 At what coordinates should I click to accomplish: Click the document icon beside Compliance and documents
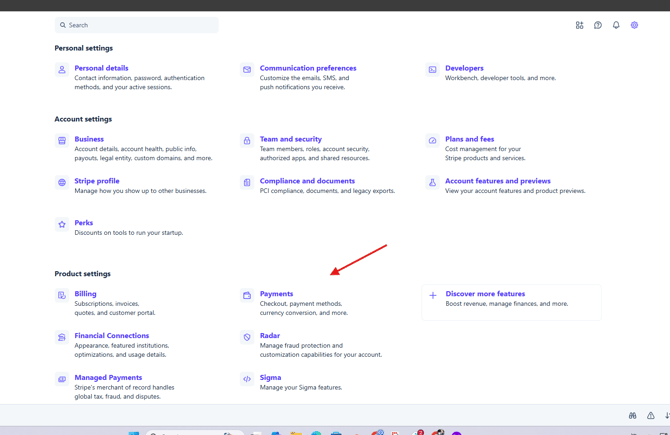(x=247, y=182)
